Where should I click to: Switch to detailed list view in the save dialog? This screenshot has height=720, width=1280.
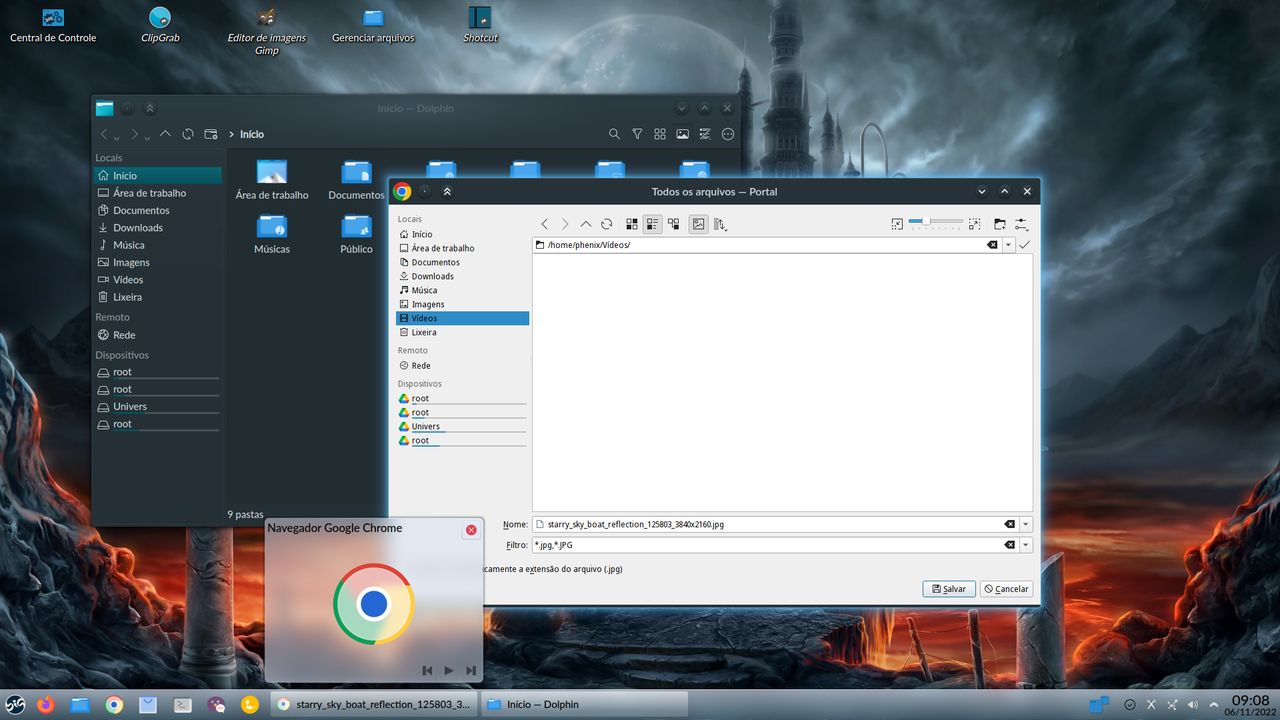click(652, 224)
